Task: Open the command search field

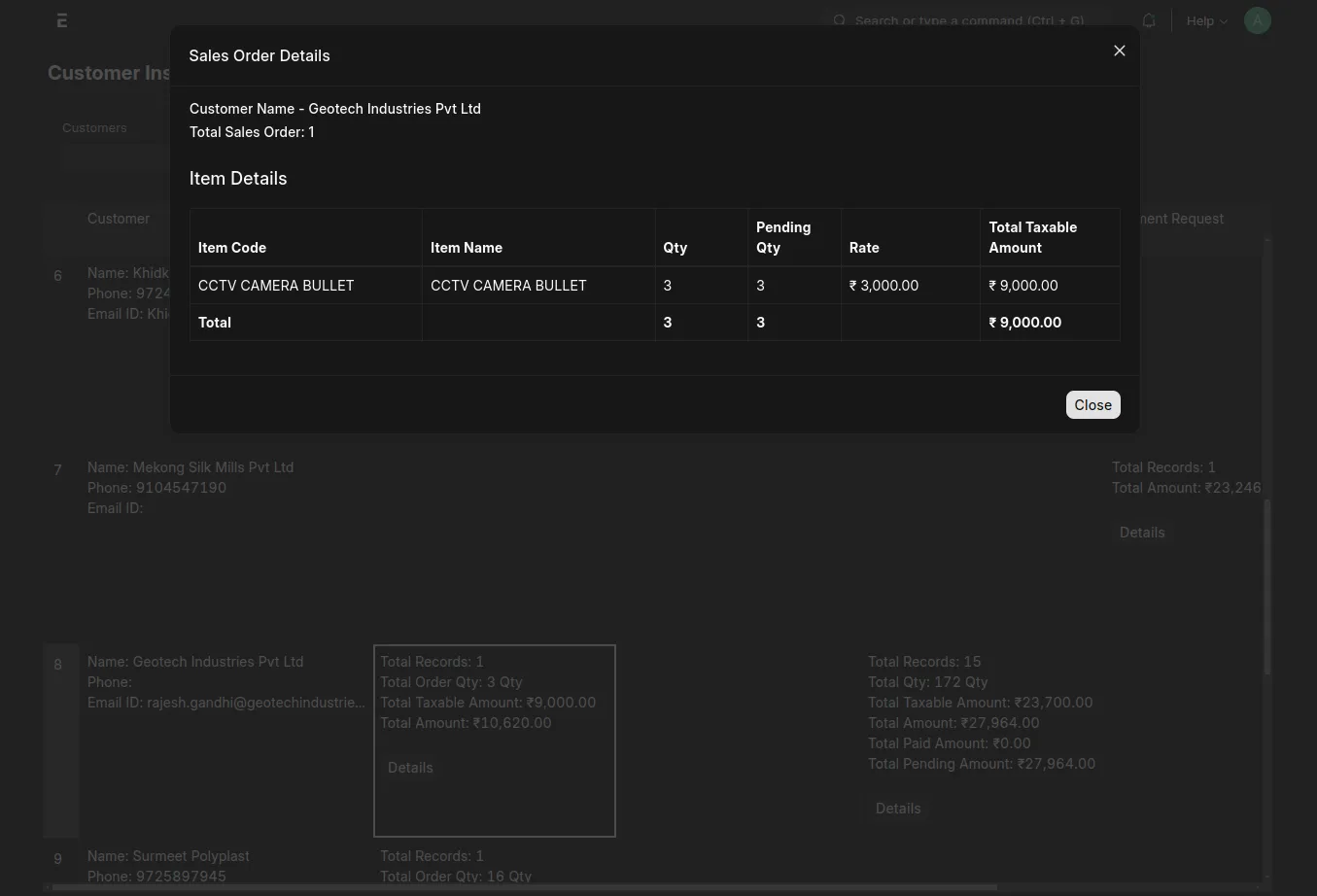Action: click(x=969, y=20)
